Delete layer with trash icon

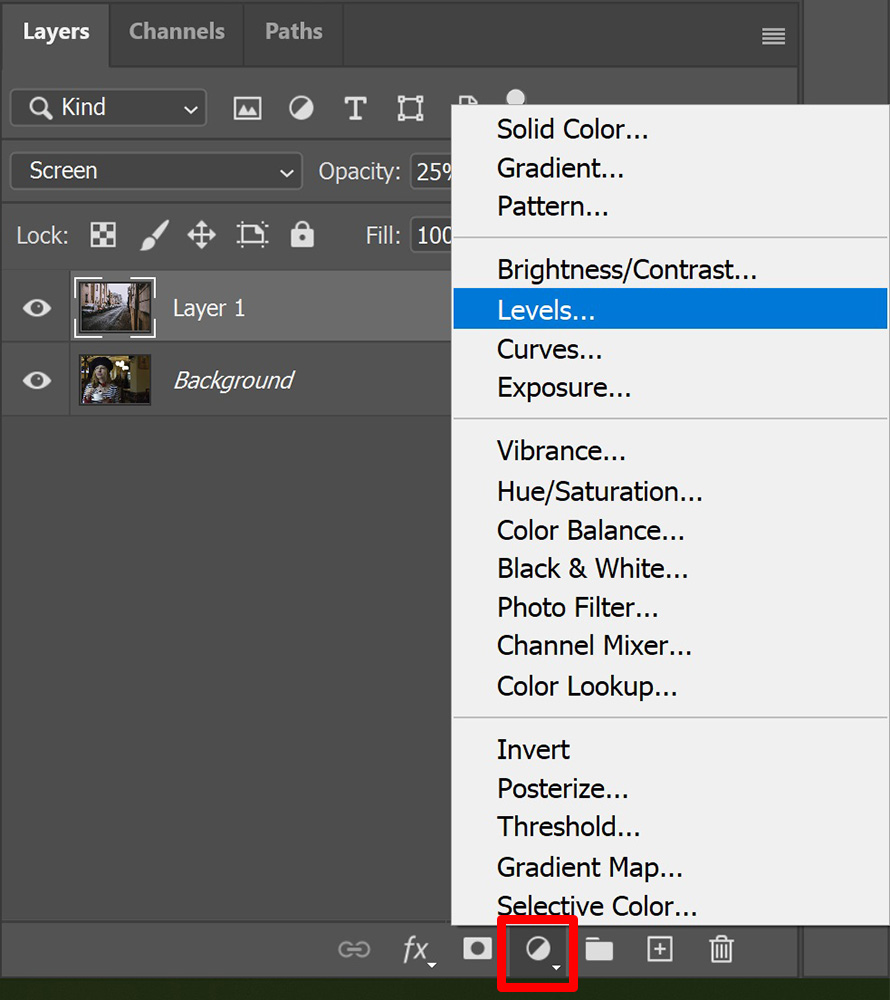(722, 949)
